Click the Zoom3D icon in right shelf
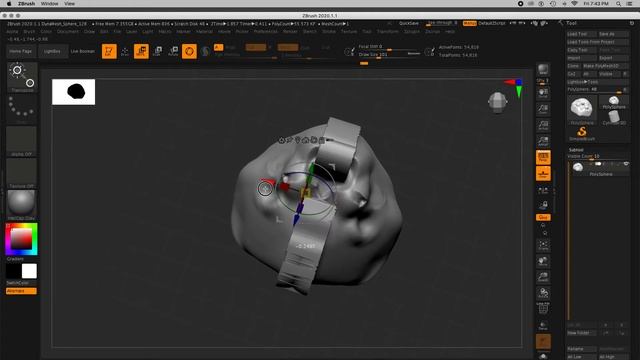Screen dimensions: 640x360 click(x=543, y=277)
